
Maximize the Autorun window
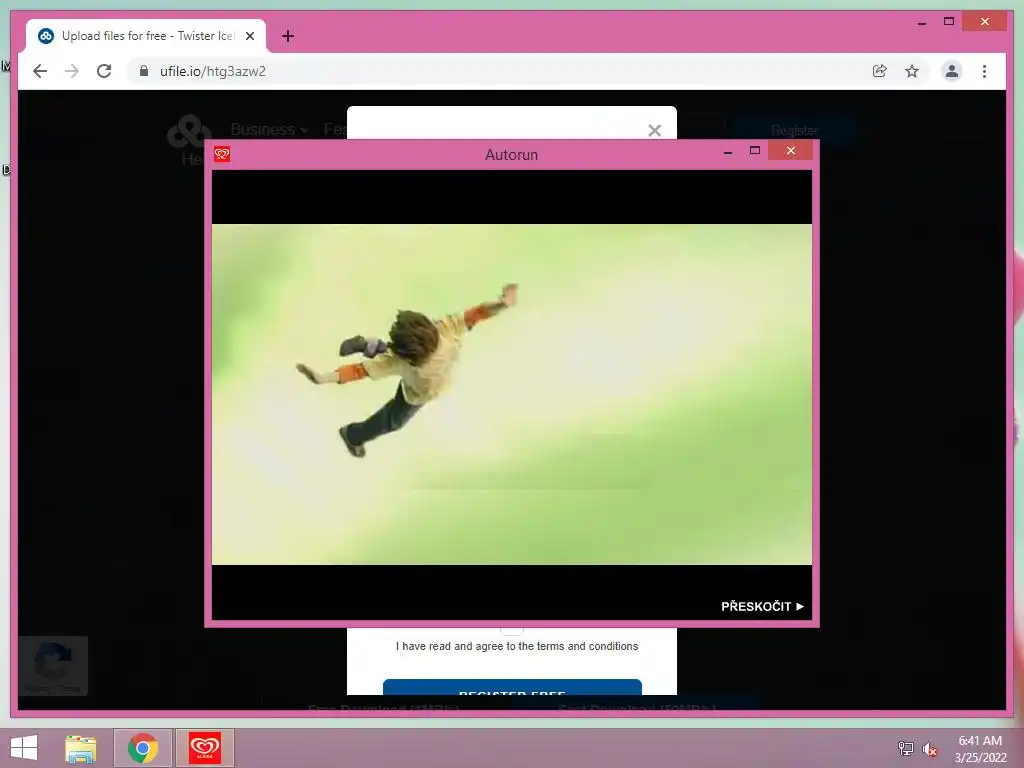point(755,151)
